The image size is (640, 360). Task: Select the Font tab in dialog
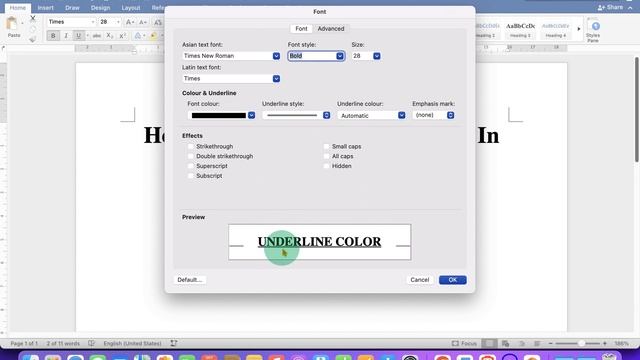tap(301, 29)
